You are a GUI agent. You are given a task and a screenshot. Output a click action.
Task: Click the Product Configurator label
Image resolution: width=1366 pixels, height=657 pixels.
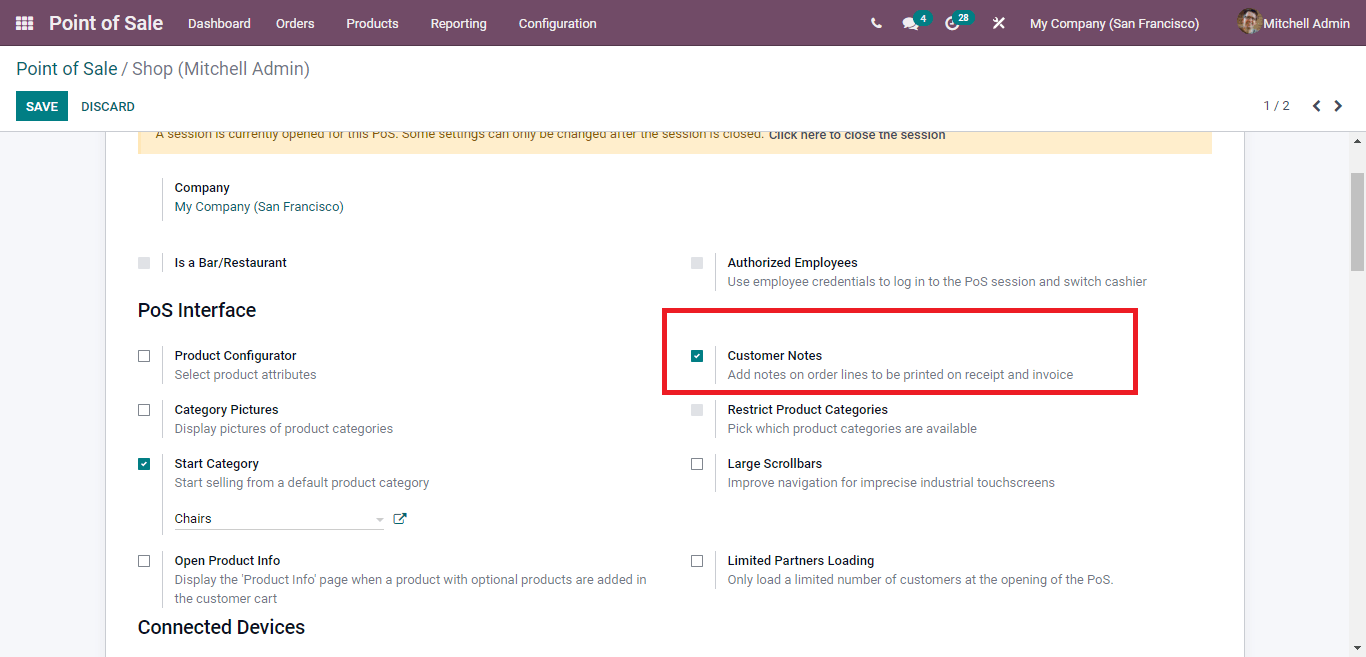tap(235, 356)
